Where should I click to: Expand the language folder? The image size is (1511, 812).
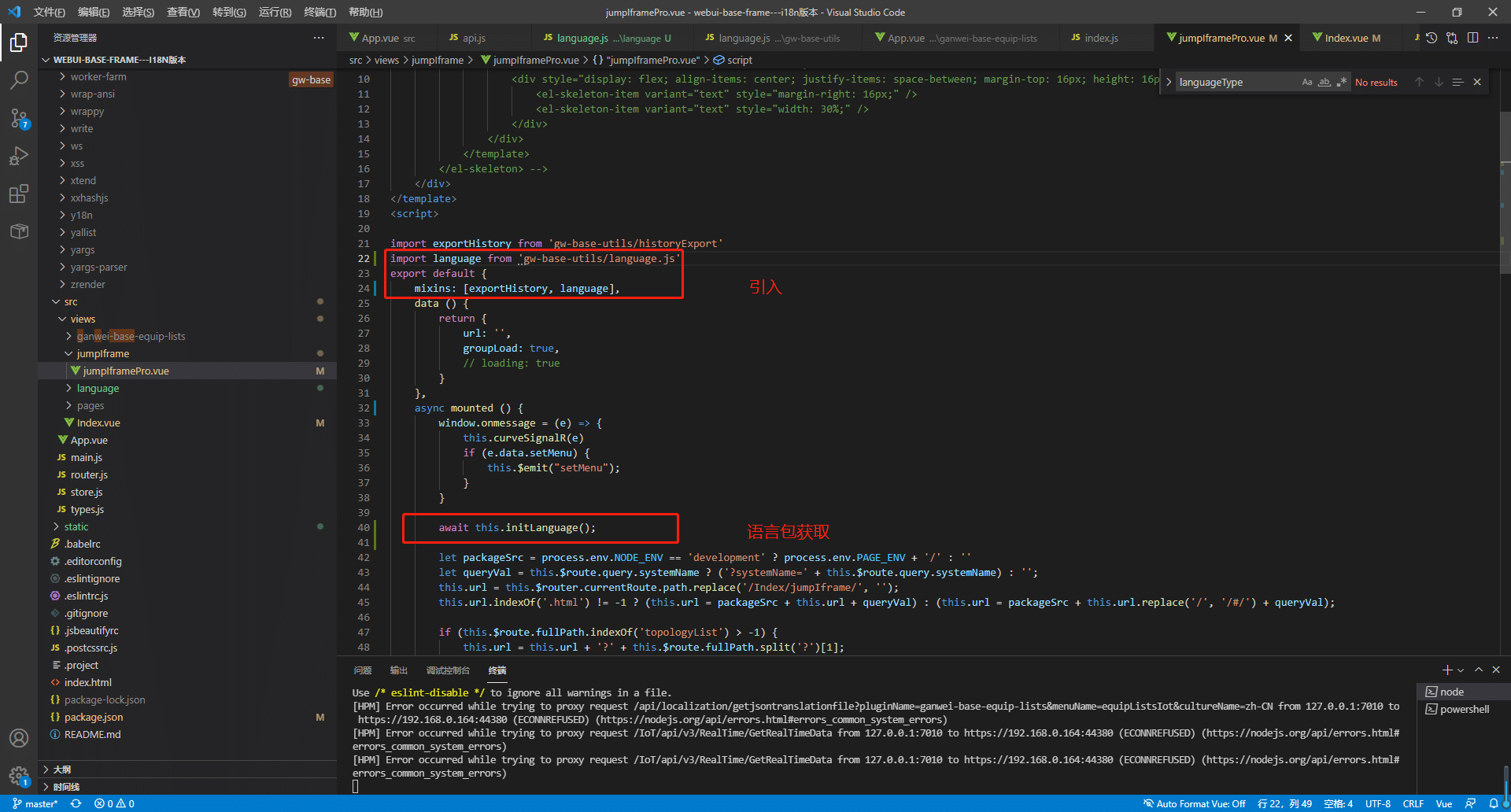(x=98, y=388)
